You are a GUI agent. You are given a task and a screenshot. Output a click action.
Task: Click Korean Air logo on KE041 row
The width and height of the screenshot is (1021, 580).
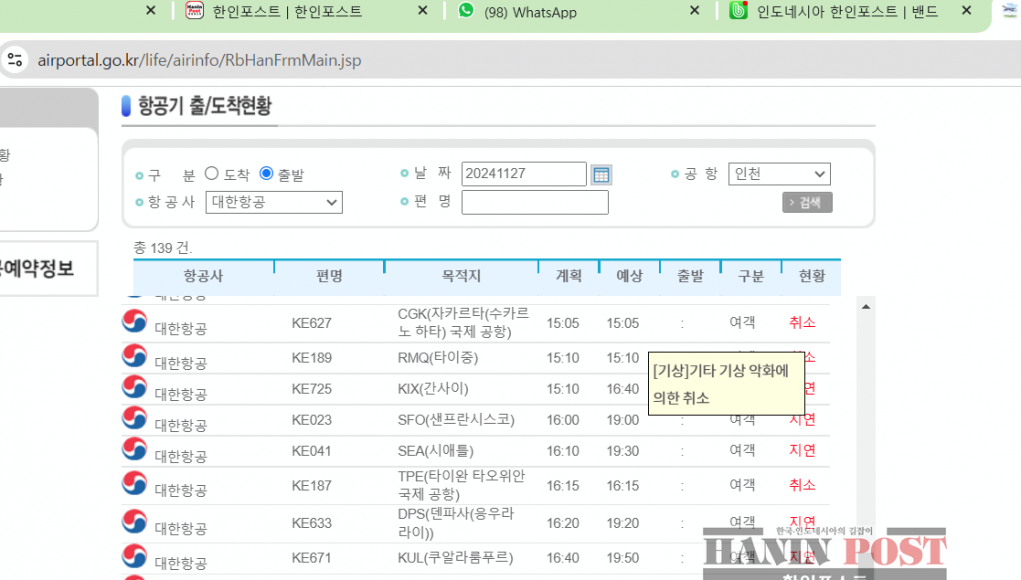[x=134, y=450]
